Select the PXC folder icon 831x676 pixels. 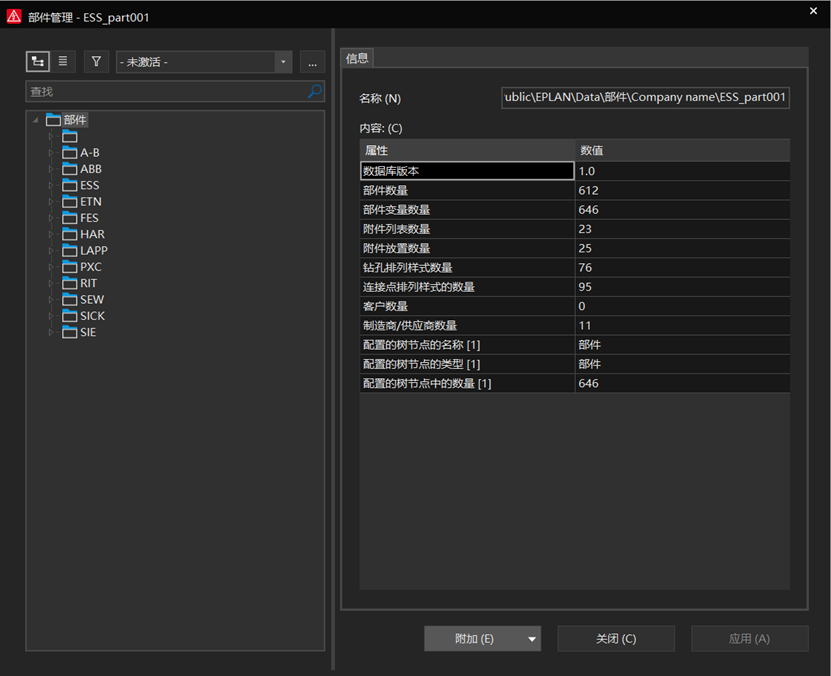tap(69, 267)
